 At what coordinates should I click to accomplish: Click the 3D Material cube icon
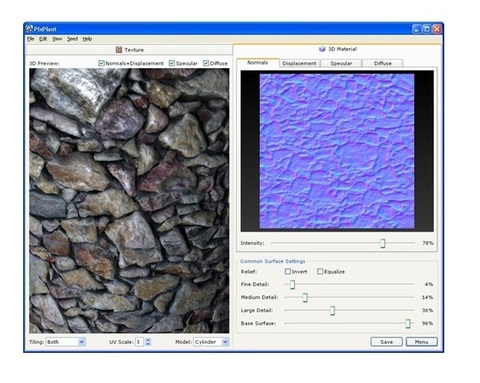pyautogui.click(x=322, y=49)
